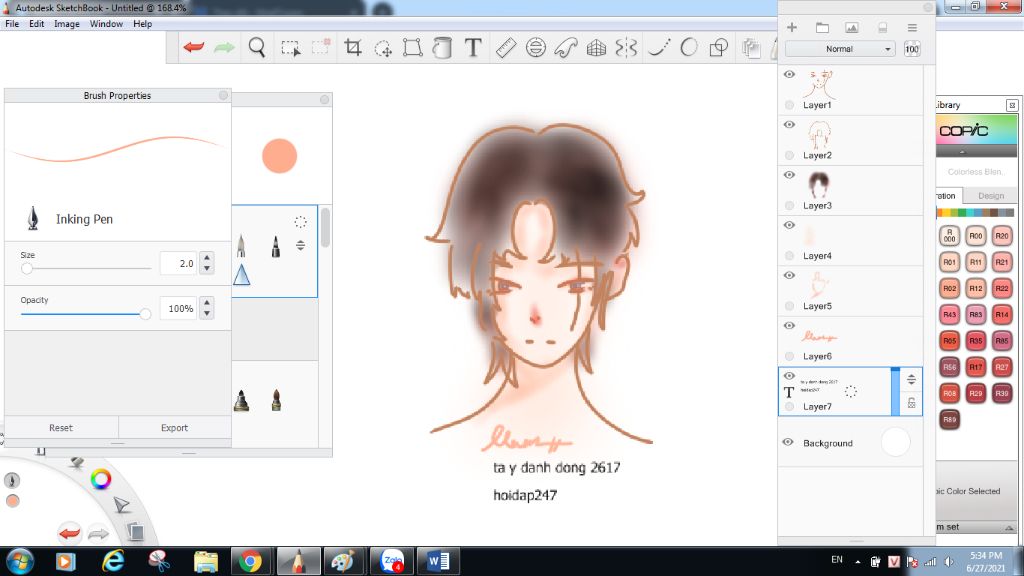This screenshot has height=576, width=1024.
Task: Select the Flood Fill bucket tool
Action: click(443, 48)
